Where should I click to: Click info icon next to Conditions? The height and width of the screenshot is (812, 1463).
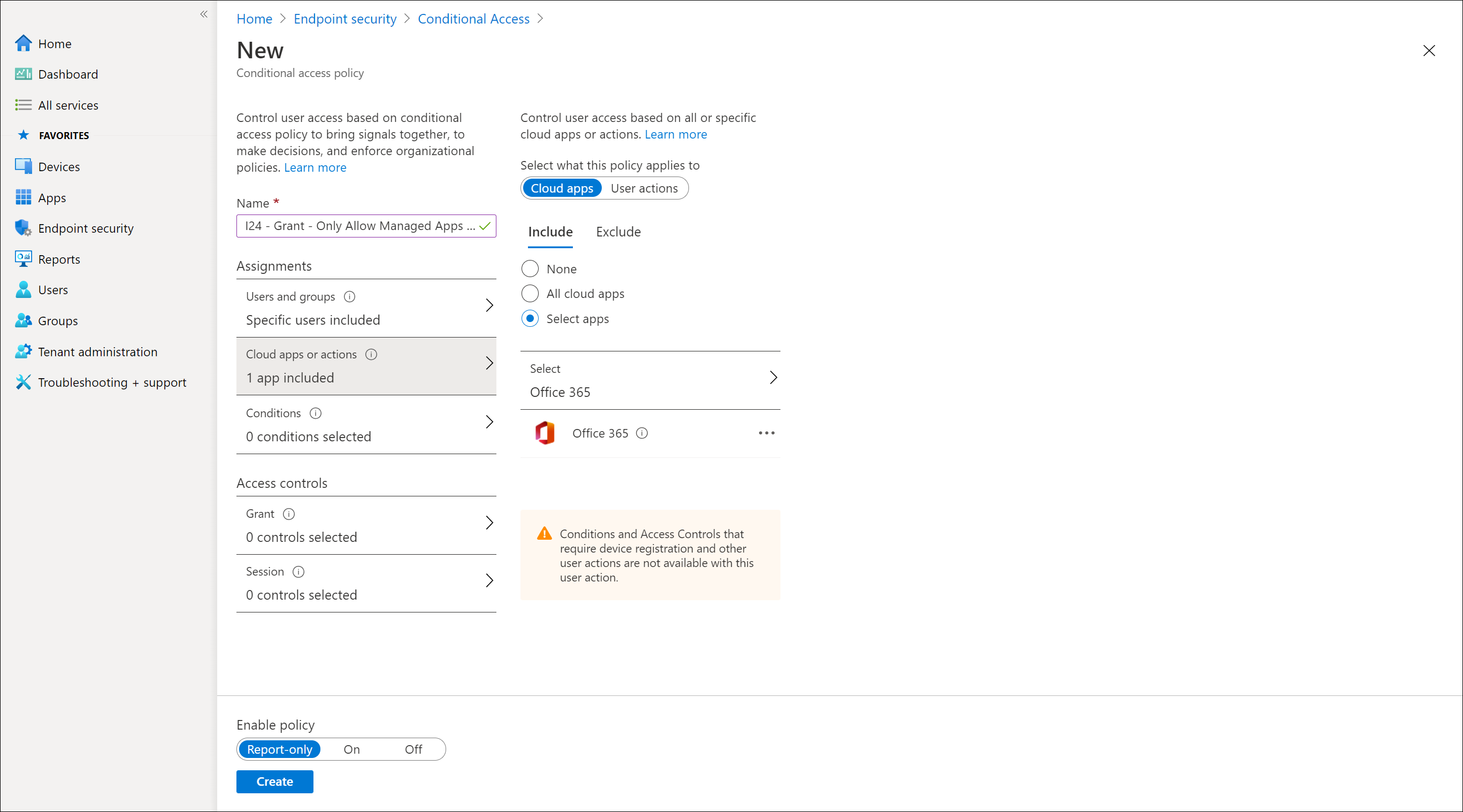[316, 413]
